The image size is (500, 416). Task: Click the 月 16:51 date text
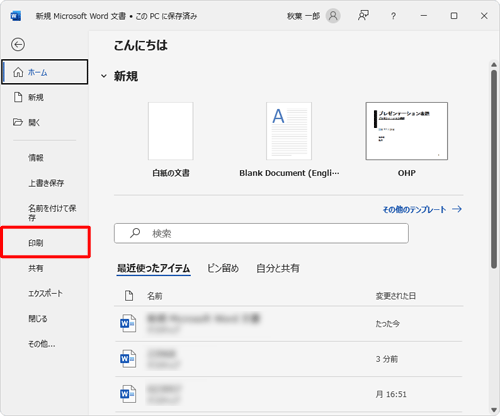point(391,394)
